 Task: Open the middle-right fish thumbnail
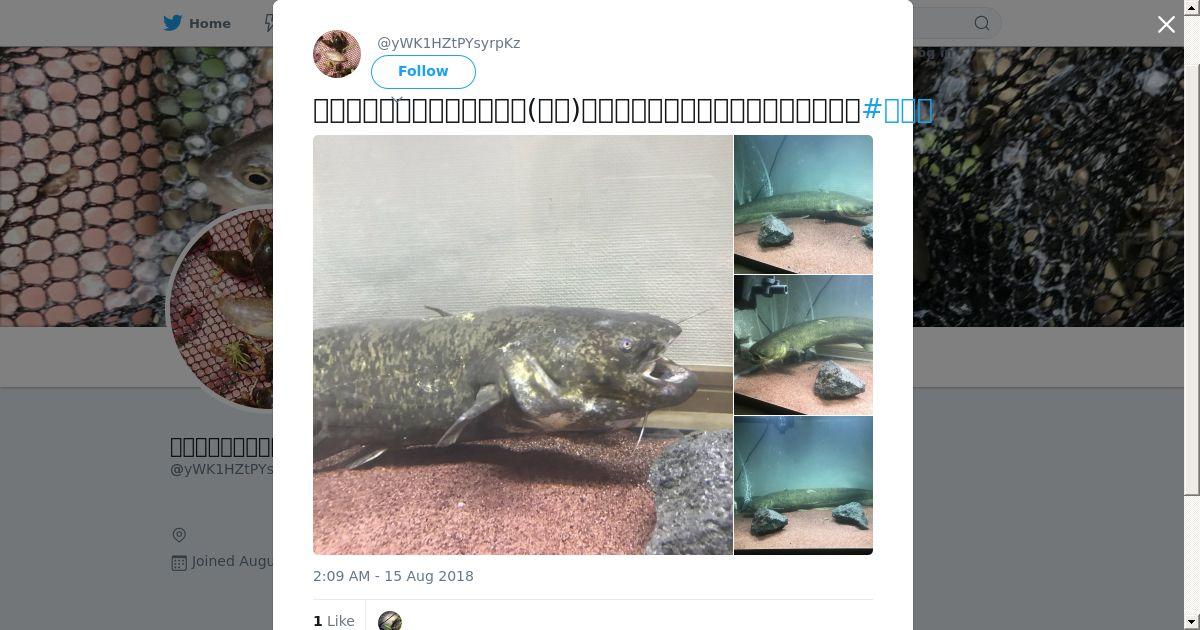tap(803, 345)
